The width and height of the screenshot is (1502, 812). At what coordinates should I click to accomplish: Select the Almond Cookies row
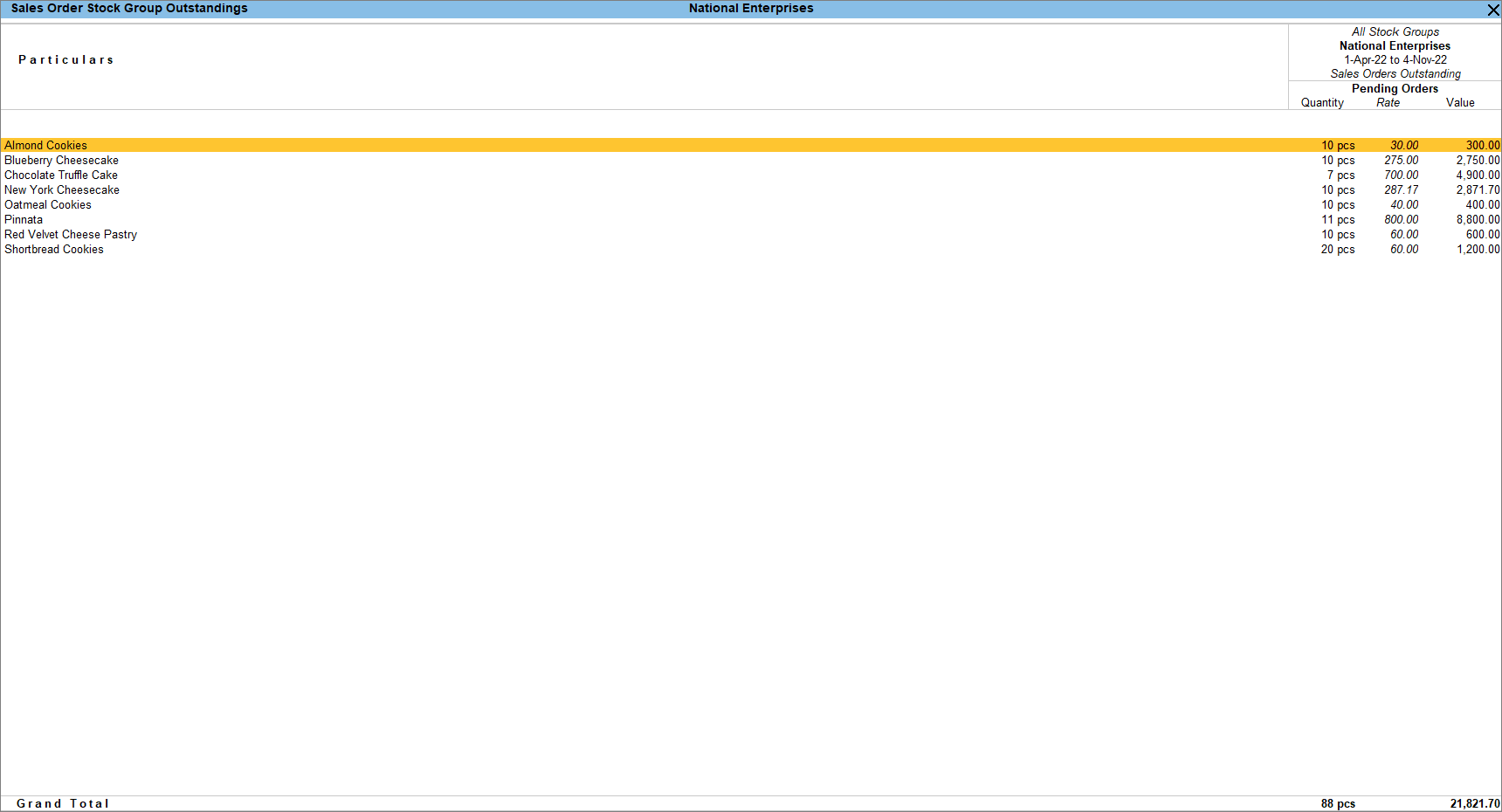pyautogui.click(x=751, y=145)
